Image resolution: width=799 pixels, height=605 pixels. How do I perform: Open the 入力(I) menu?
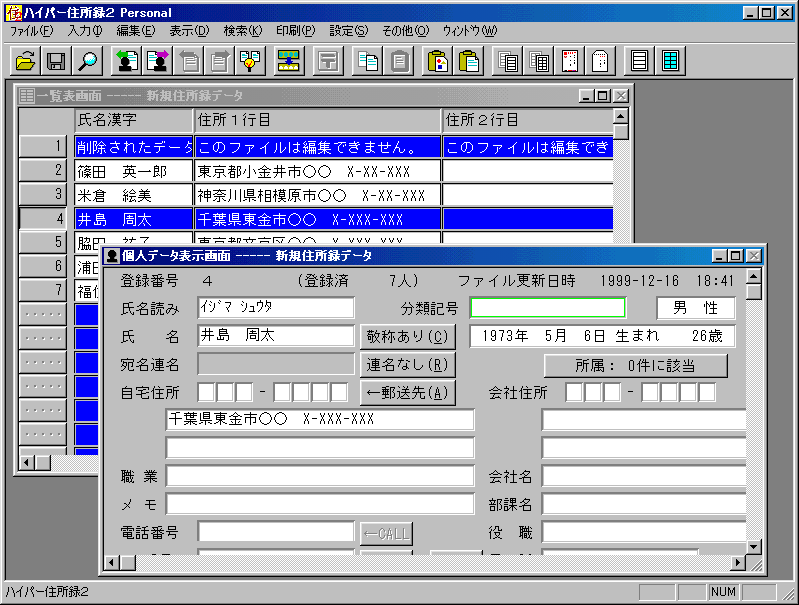tap(85, 31)
